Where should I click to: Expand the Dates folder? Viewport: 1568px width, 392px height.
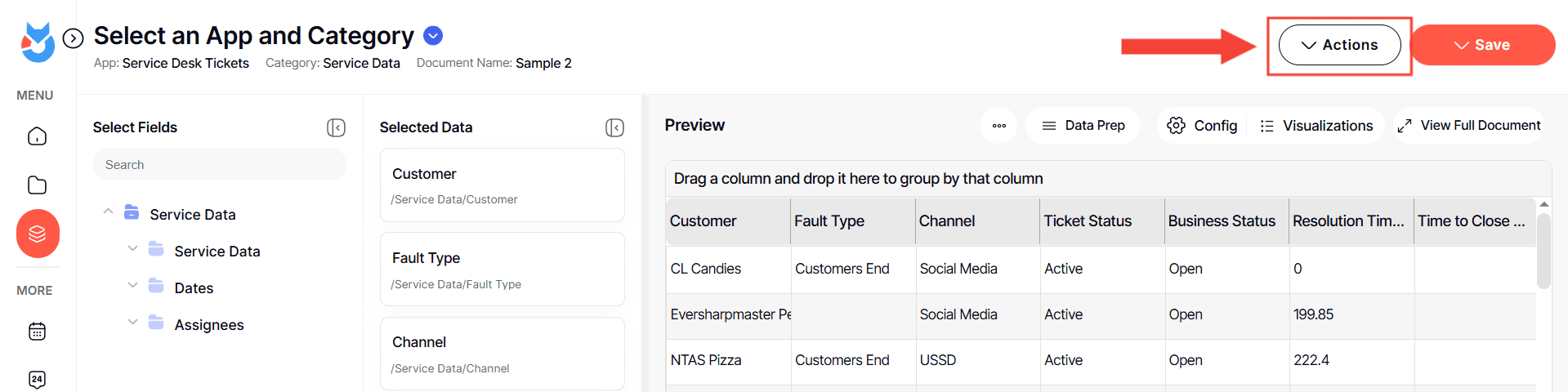coord(132,285)
